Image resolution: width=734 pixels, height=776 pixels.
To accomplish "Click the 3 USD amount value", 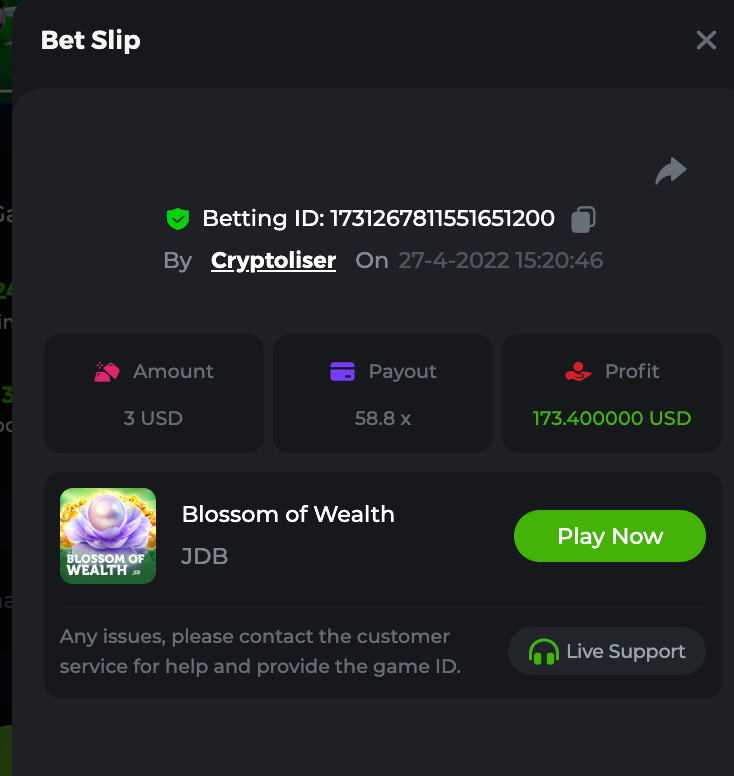I will point(153,418).
